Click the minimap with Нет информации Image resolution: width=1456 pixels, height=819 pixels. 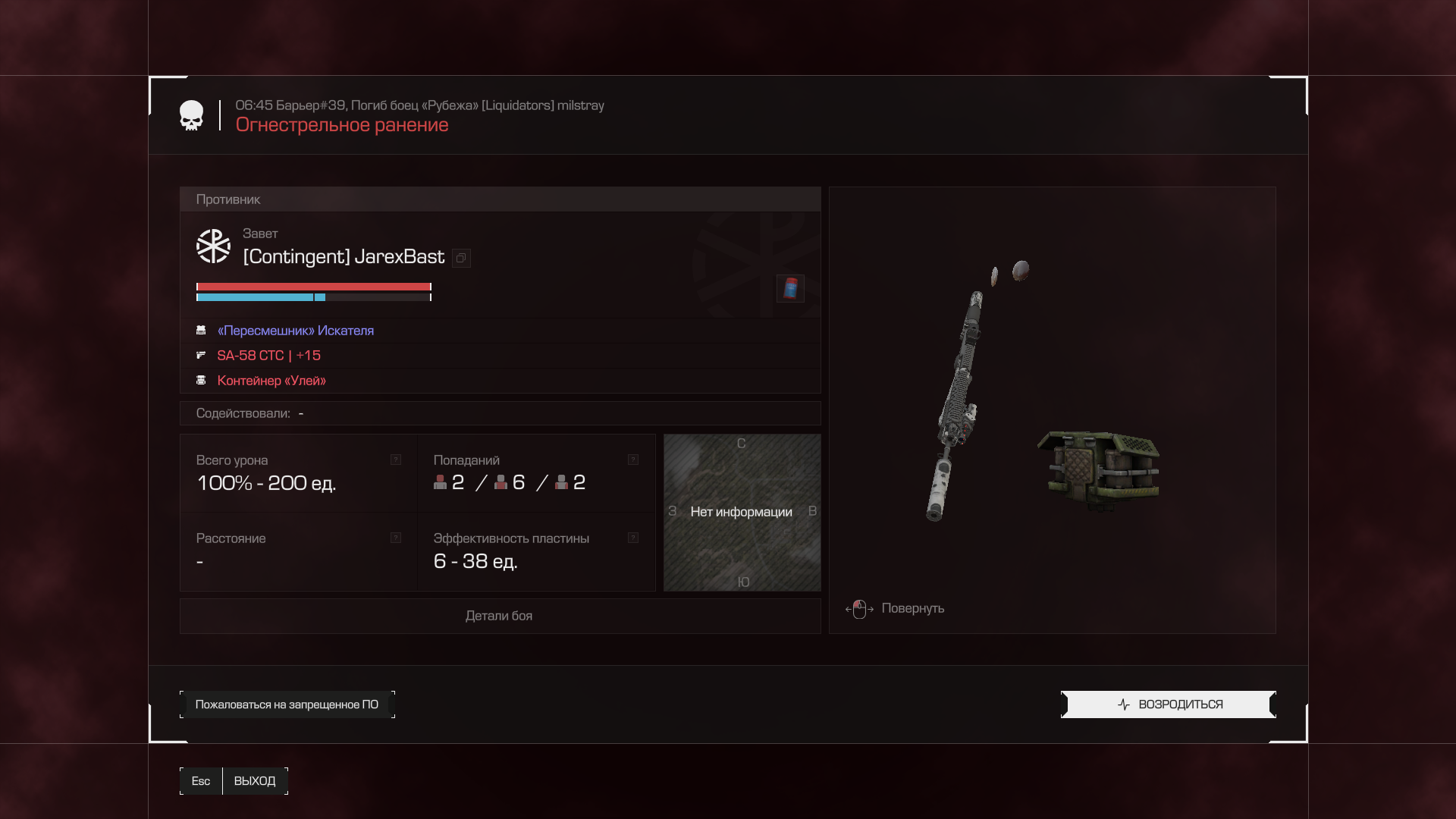pyautogui.click(x=742, y=513)
